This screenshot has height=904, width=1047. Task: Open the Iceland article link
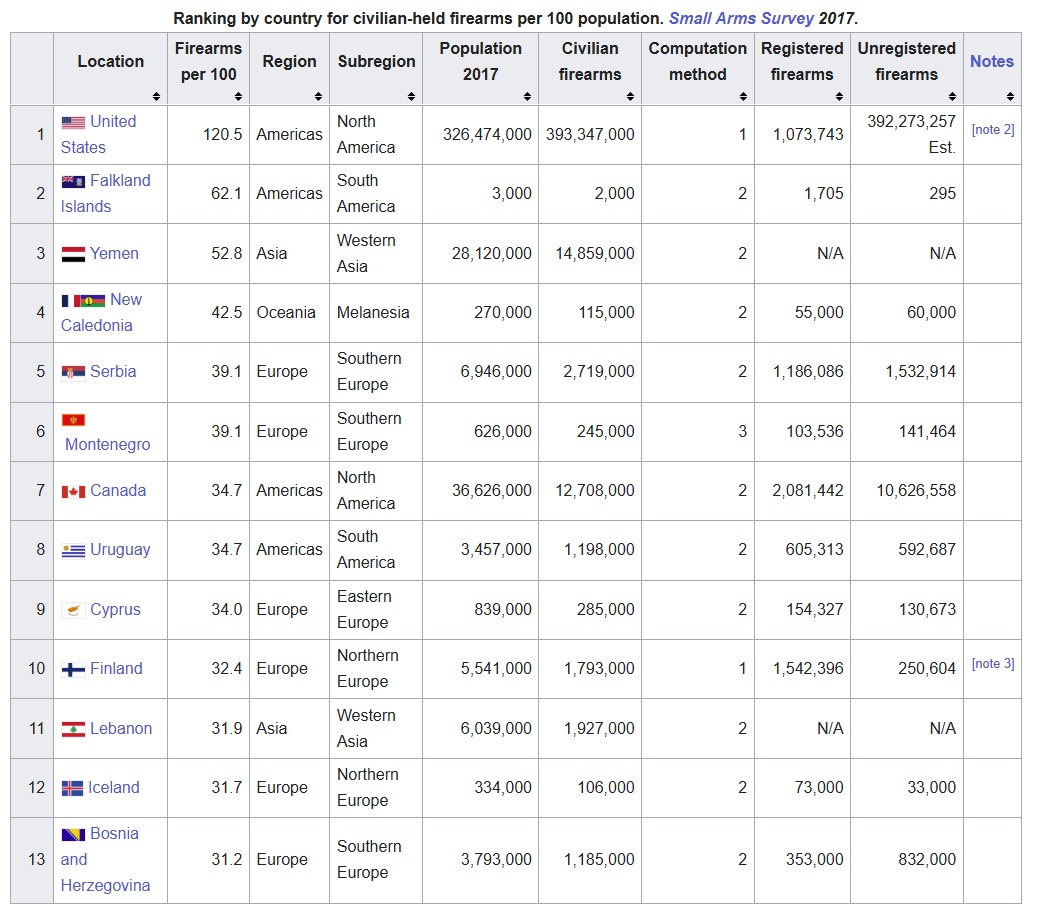tap(114, 788)
